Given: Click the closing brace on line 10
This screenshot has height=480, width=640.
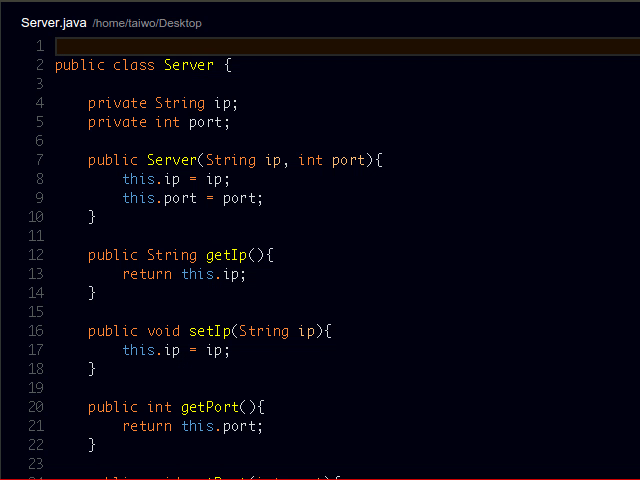Looking at the screenshot, I should point(92,217).
